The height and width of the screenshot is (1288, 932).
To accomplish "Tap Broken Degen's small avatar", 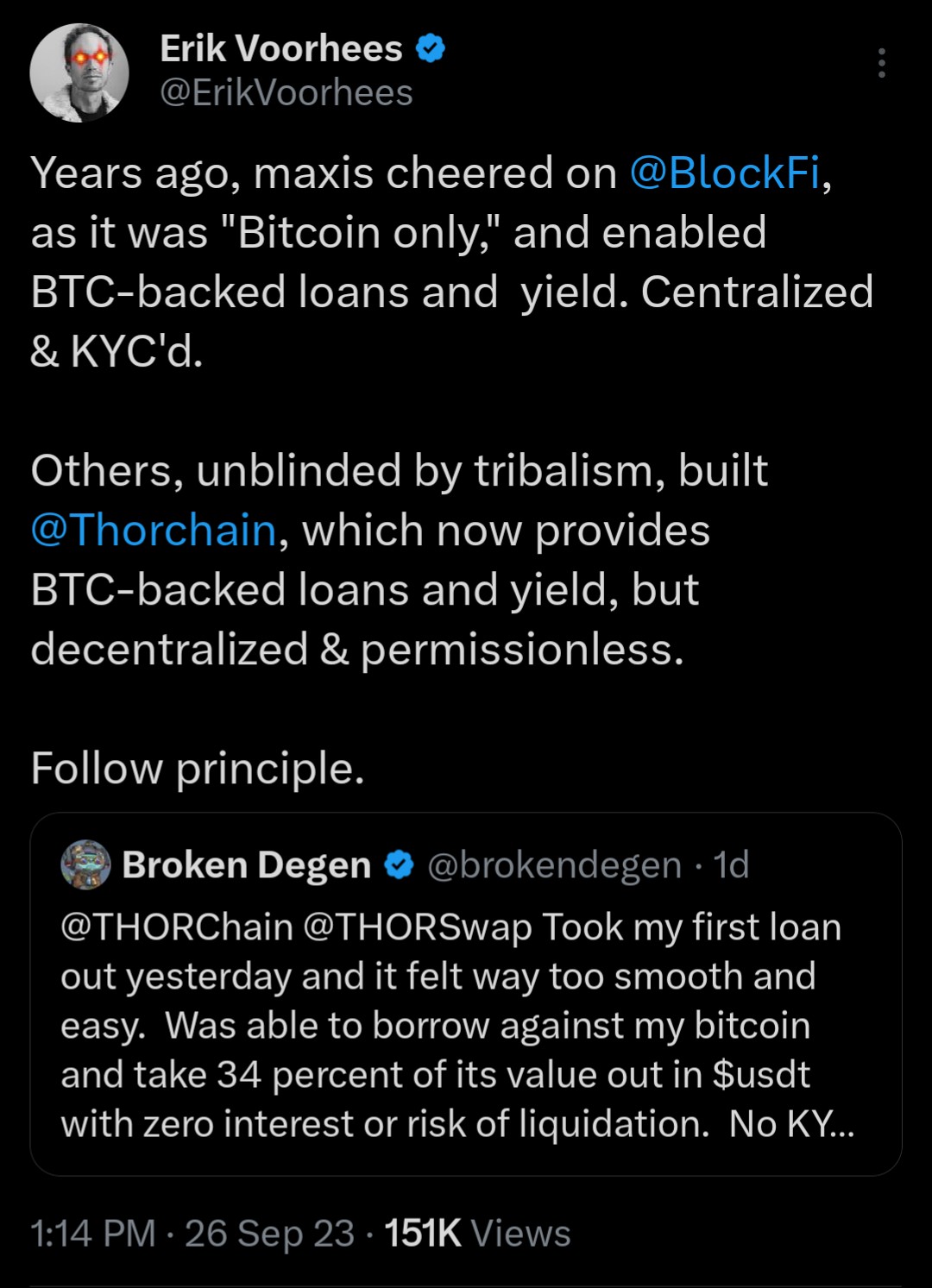I will click(85, 864).
